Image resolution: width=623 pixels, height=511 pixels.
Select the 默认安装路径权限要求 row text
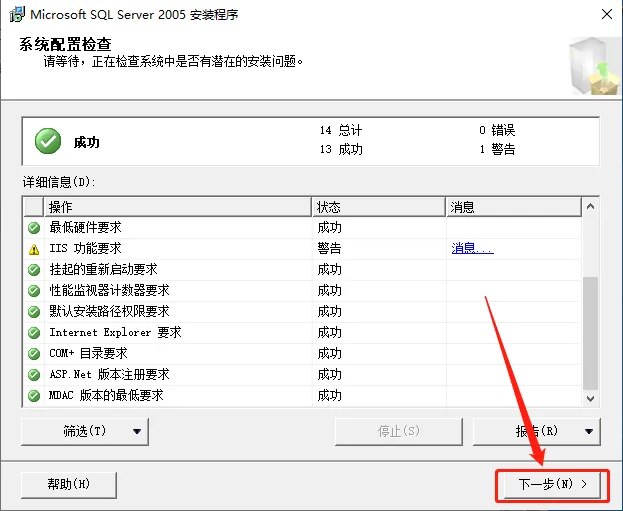[x=109, y=312]
